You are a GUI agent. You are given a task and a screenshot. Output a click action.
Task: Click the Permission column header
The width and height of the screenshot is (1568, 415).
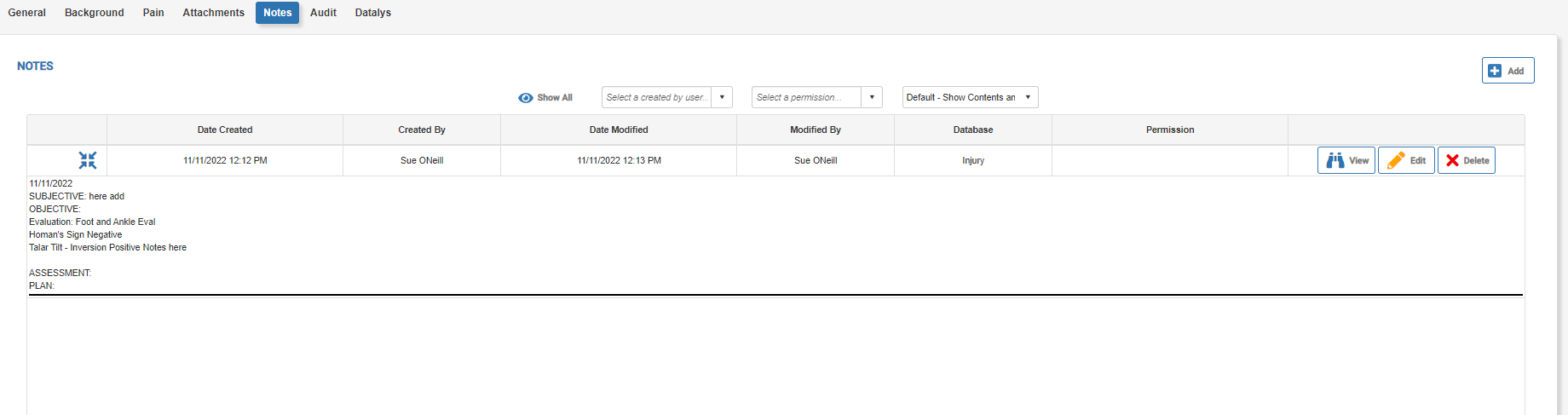click(1170, 130)
